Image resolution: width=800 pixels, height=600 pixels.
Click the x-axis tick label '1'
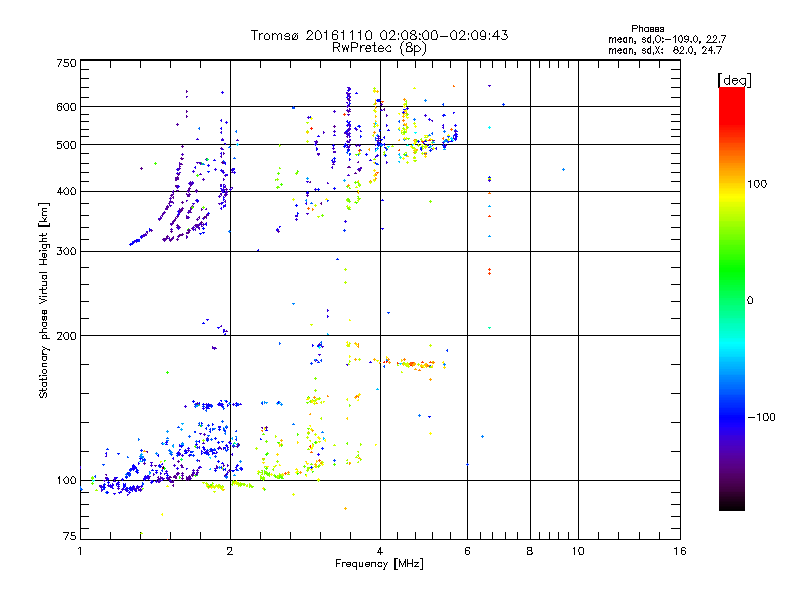tap(80, 551)
